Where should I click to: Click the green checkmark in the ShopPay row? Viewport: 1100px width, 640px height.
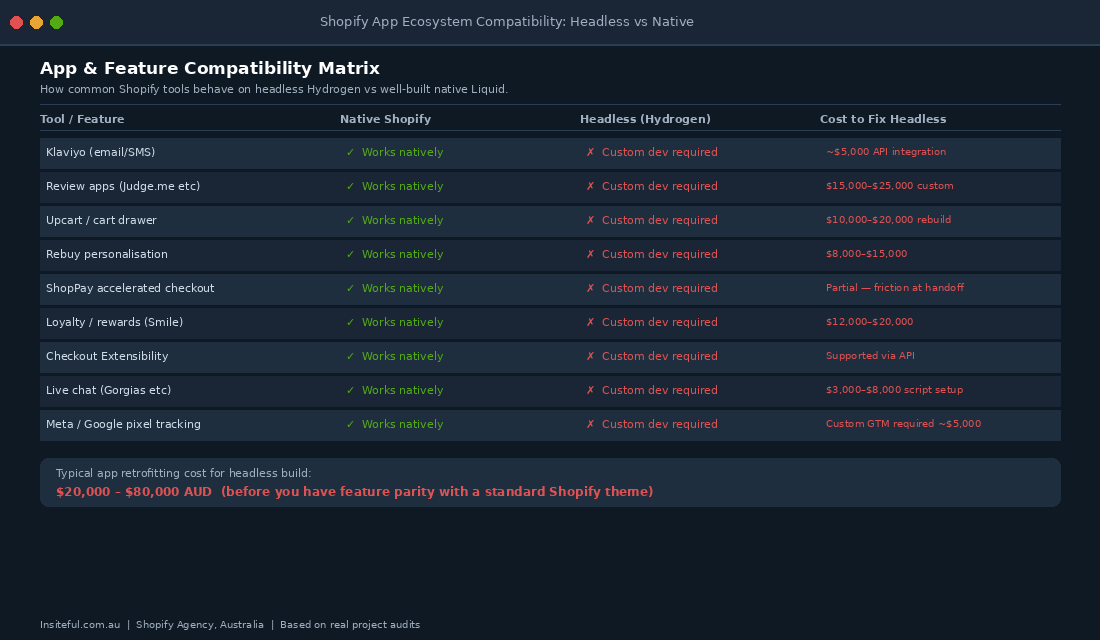[x=350, y=288]
